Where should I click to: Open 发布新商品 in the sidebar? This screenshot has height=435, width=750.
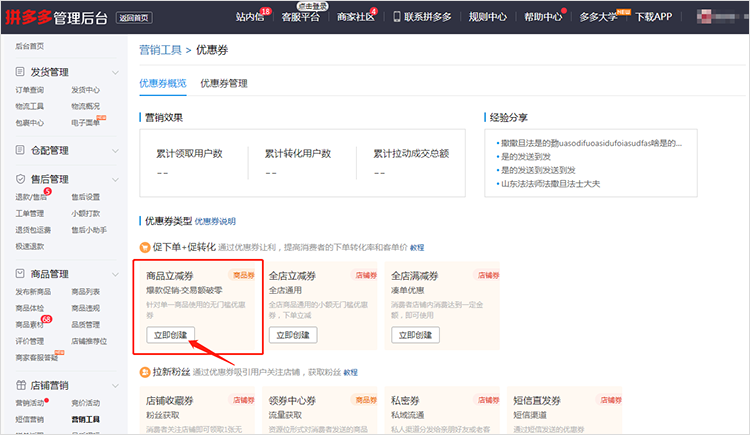click(33, 292)
